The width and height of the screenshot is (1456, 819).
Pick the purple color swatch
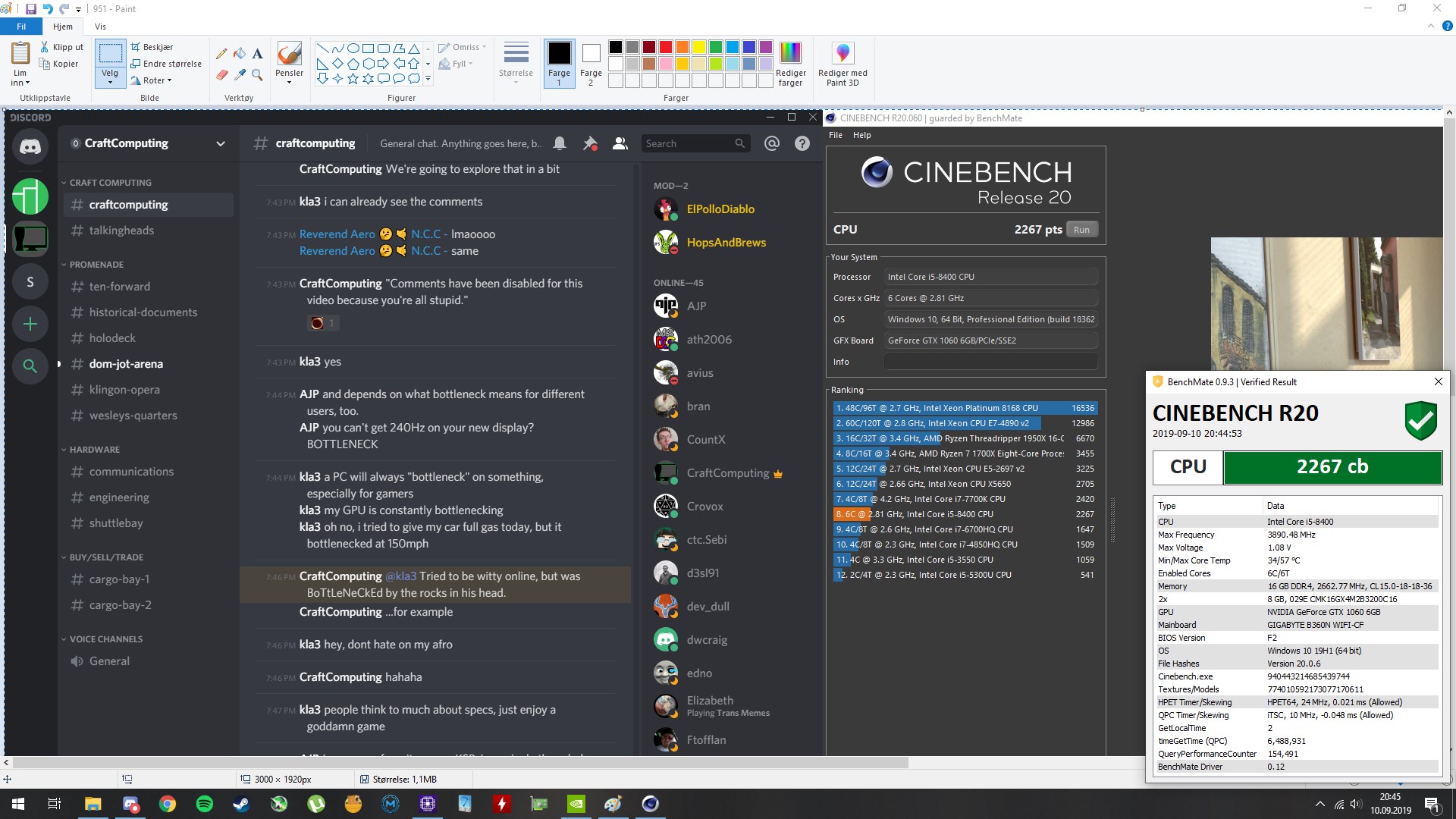[766, 47]
